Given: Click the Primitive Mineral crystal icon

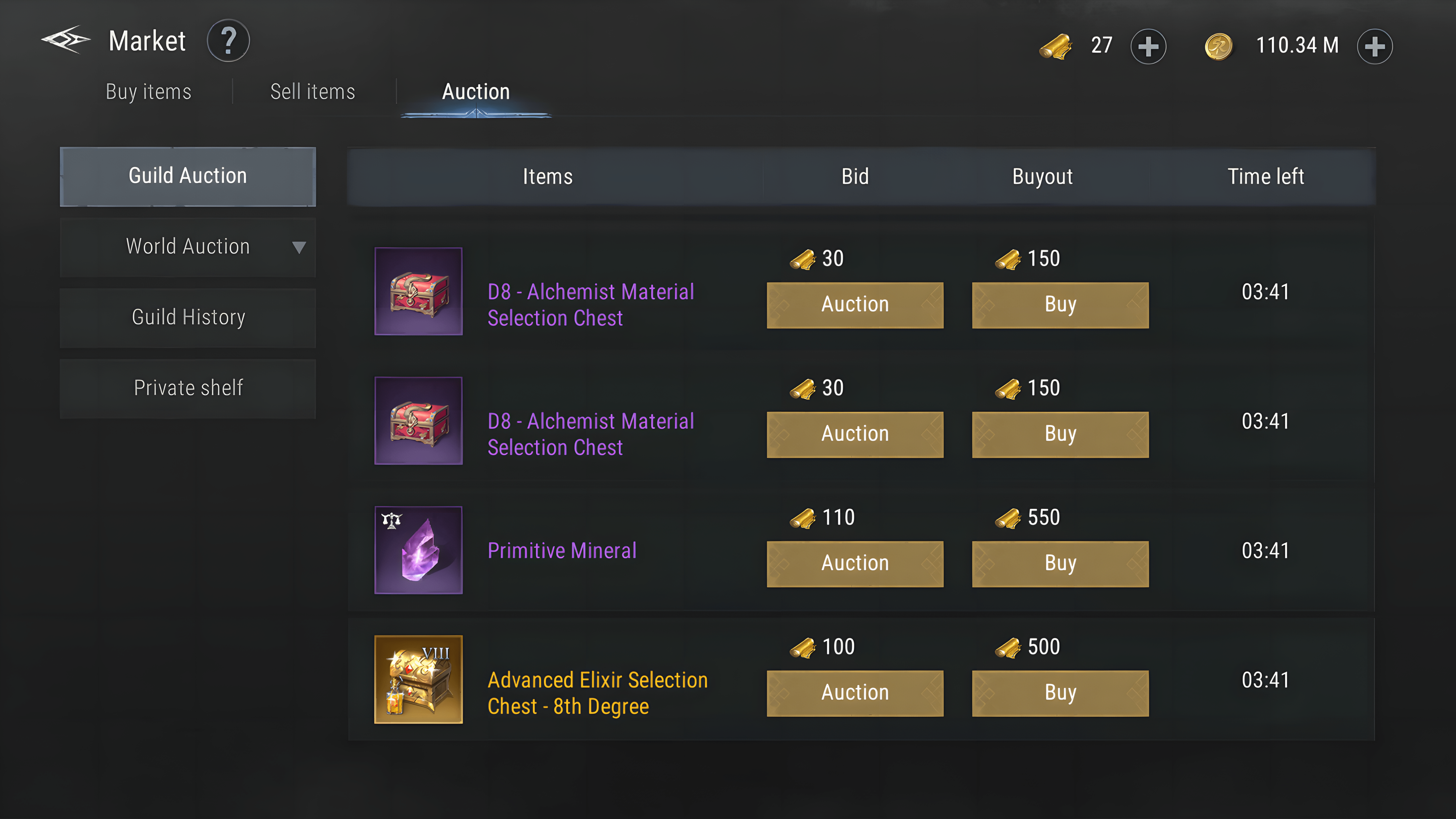Looking at the screenshot, I should (x=418, y=550).
